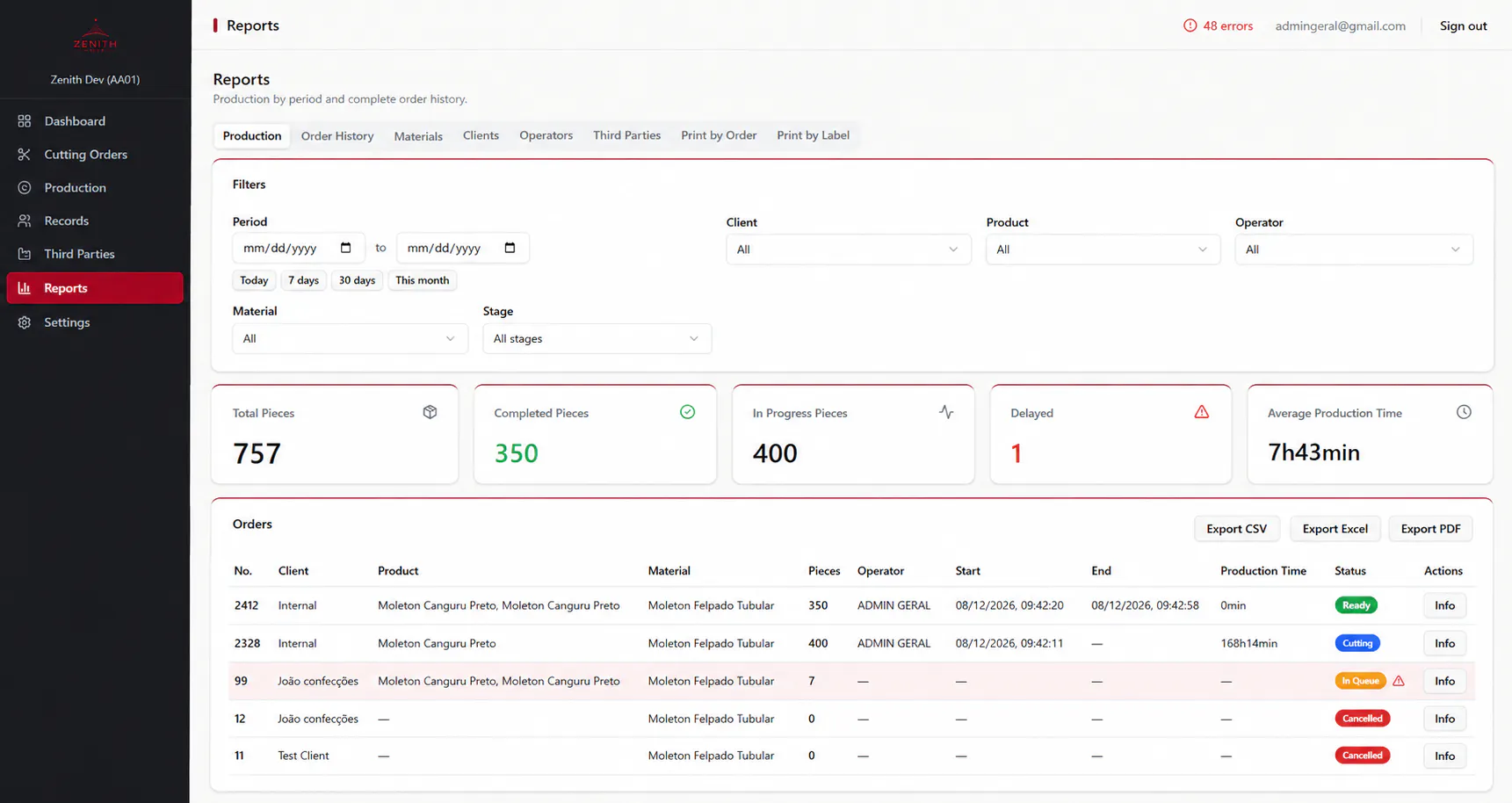Open Settings in the sidebar
This screenshot has width=1512, height=803.
[95, 322]
